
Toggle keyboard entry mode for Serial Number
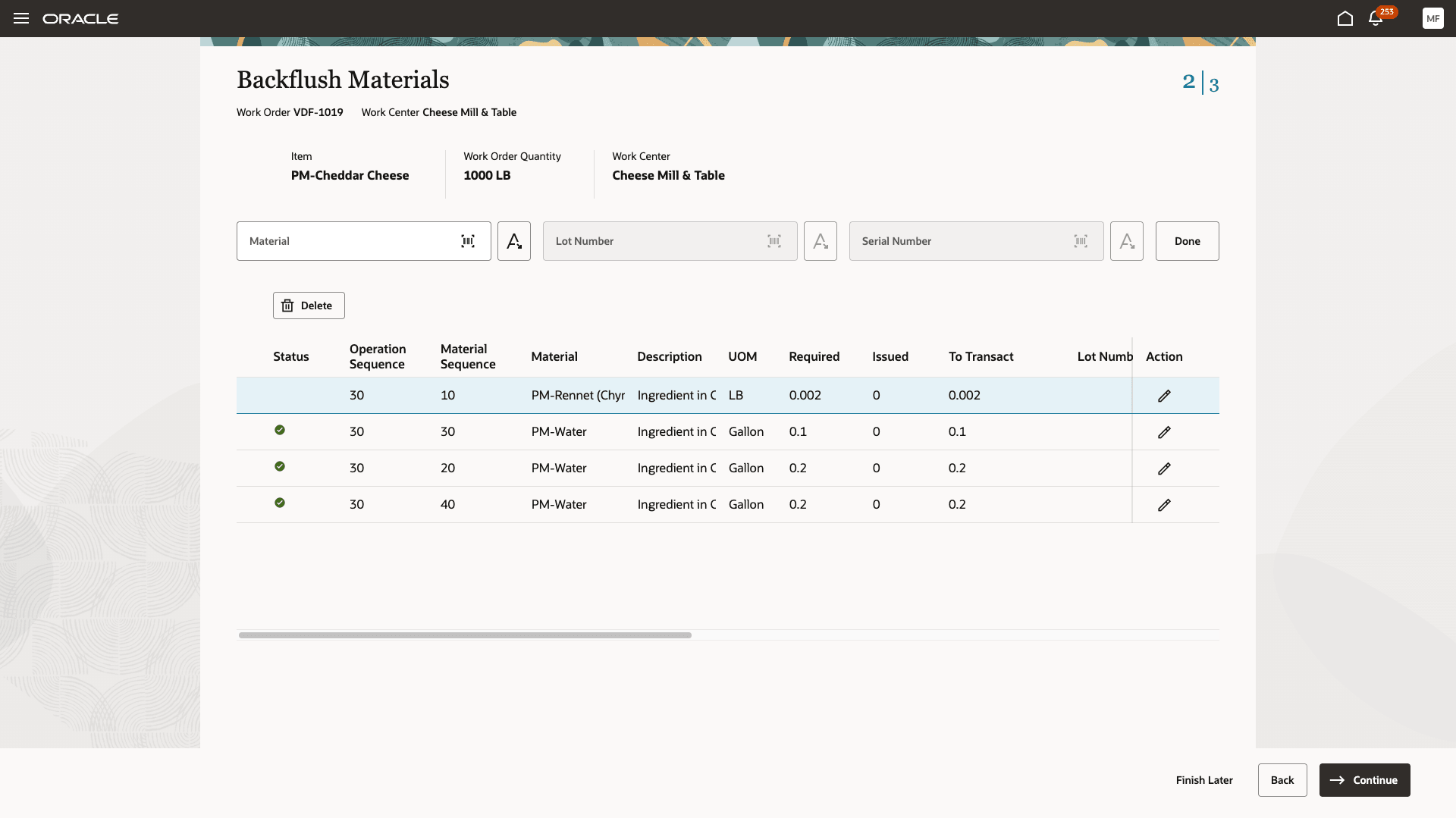click(x=1126, y=240)
